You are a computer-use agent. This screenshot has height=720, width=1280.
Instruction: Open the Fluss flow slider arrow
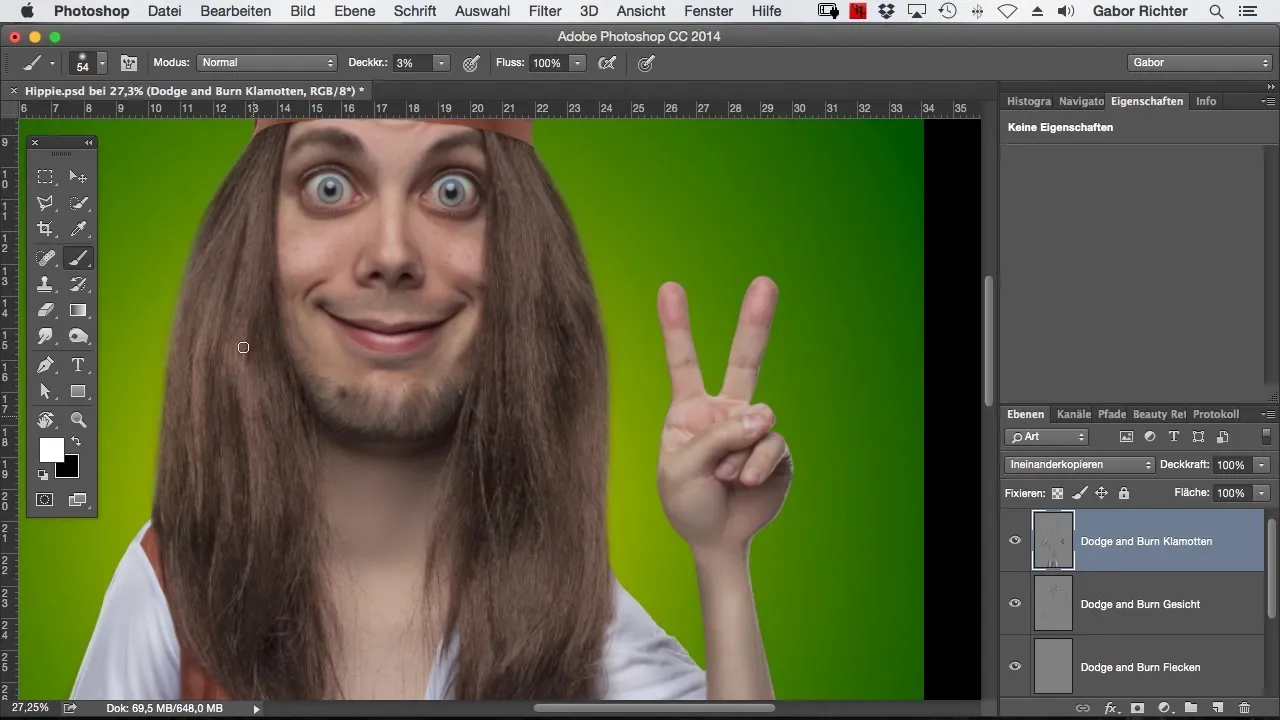(577, 63)
